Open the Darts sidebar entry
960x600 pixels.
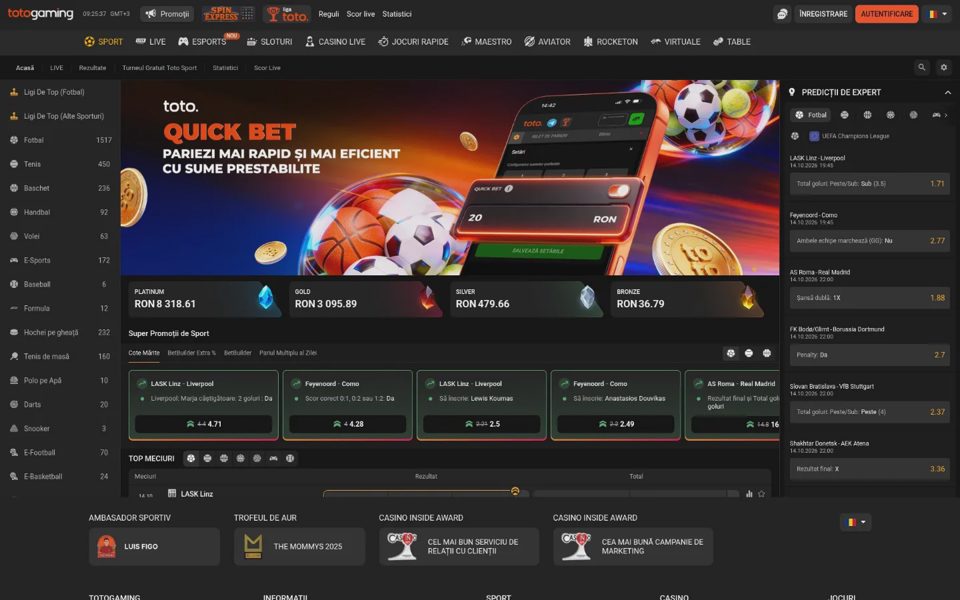(60, 404)
